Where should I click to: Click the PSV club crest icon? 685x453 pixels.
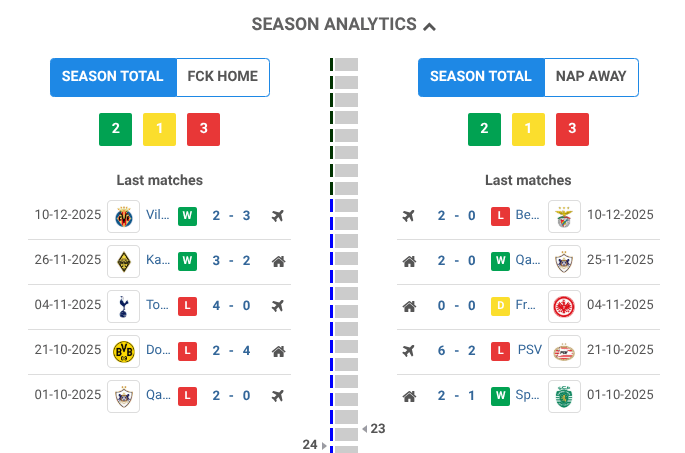(x=564, y=351)
